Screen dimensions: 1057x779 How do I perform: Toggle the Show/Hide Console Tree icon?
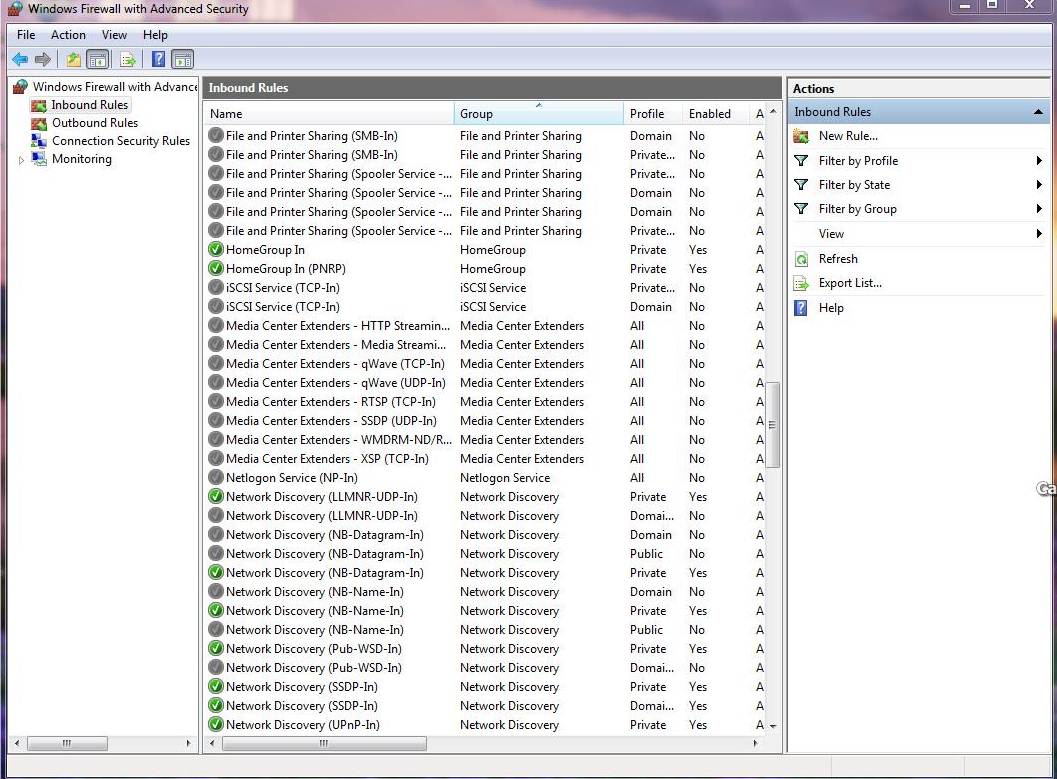point(98,59)
